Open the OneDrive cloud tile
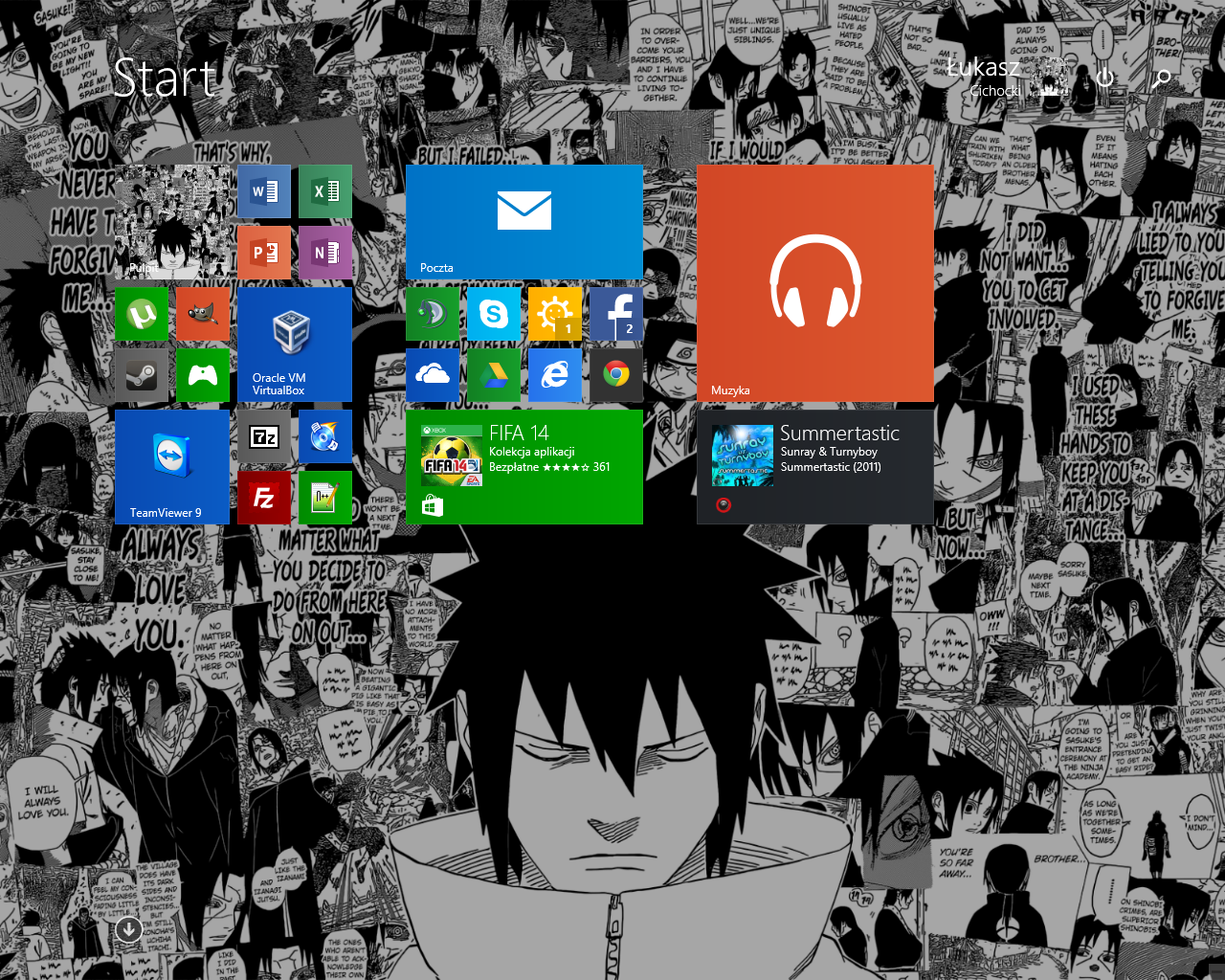Viewport: 1225px width, 980px height. (x=433, y=375)
